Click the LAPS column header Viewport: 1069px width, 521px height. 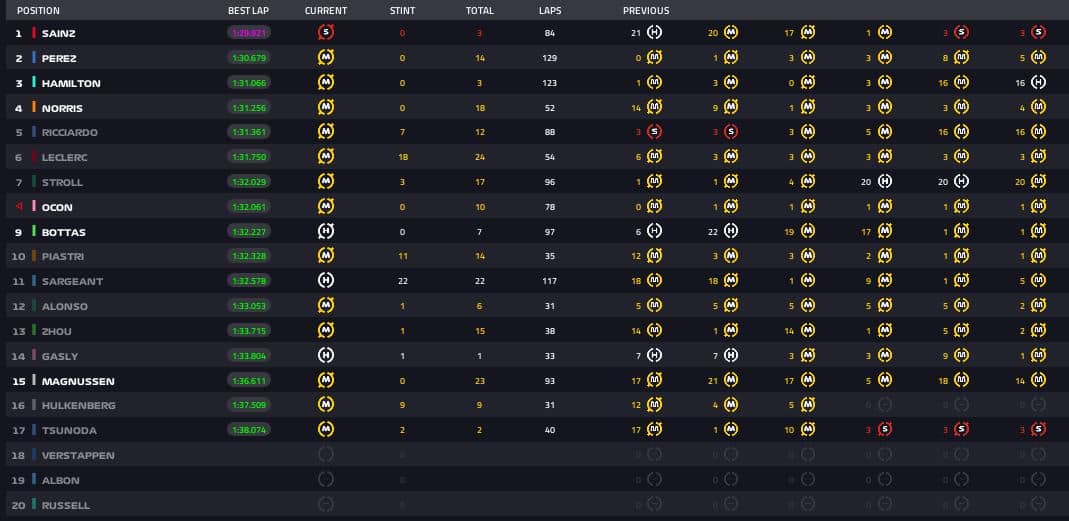tap(549, 10)
